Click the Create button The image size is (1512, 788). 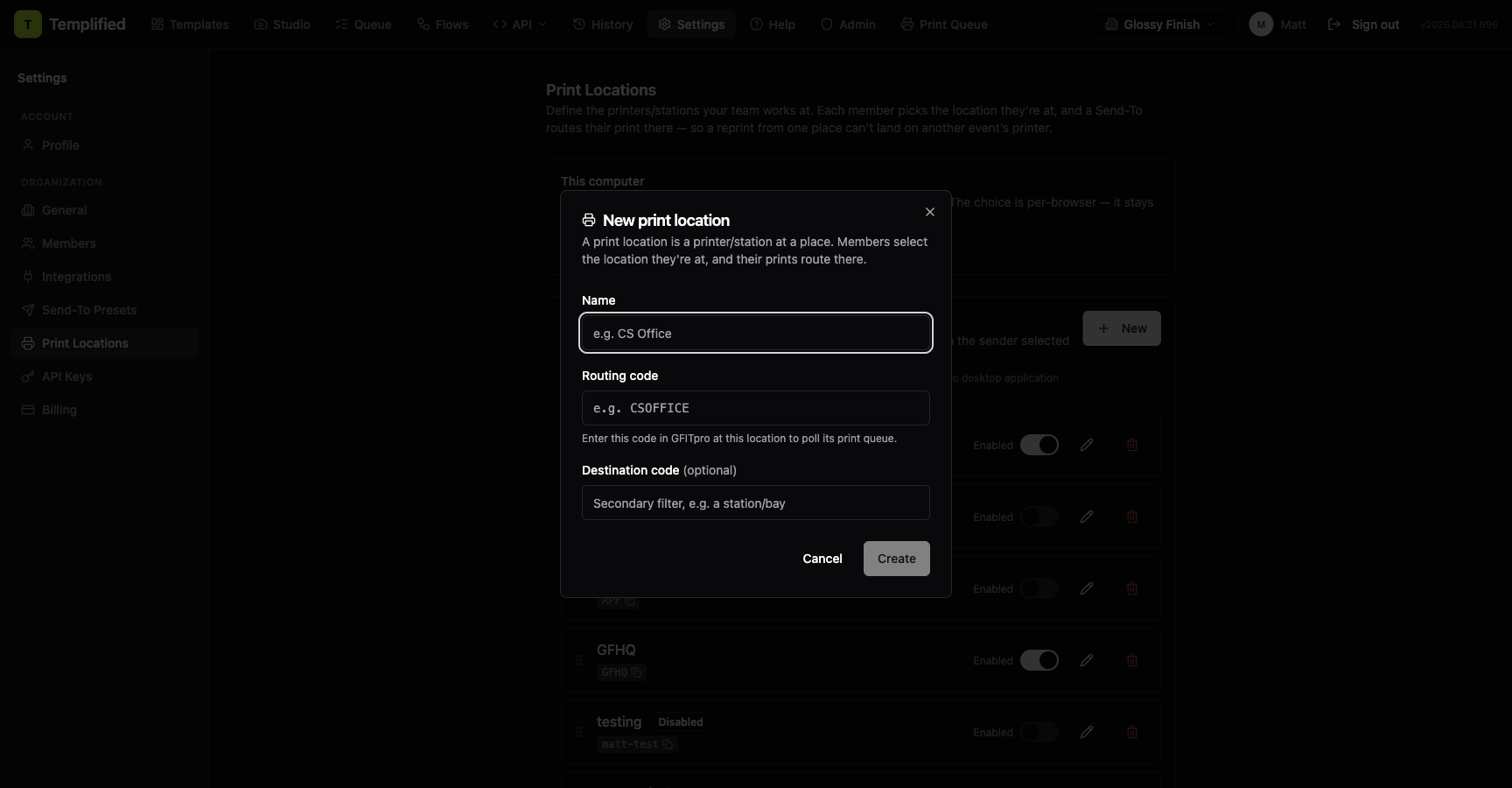(897, 559)
